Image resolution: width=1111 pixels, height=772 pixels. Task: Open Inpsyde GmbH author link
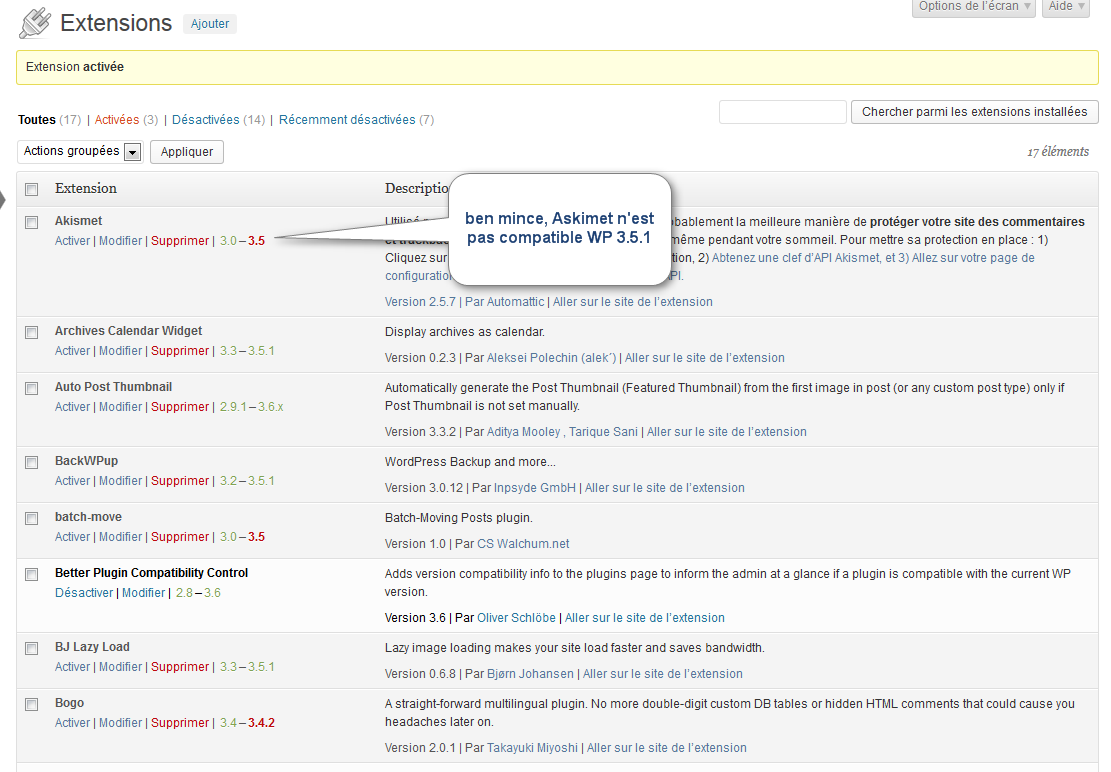pyautogui.click(x=535, y=488)
